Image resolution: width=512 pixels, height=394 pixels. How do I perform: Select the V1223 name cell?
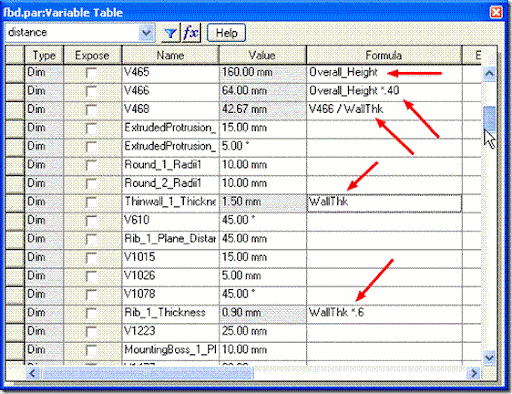coord(170,332)
